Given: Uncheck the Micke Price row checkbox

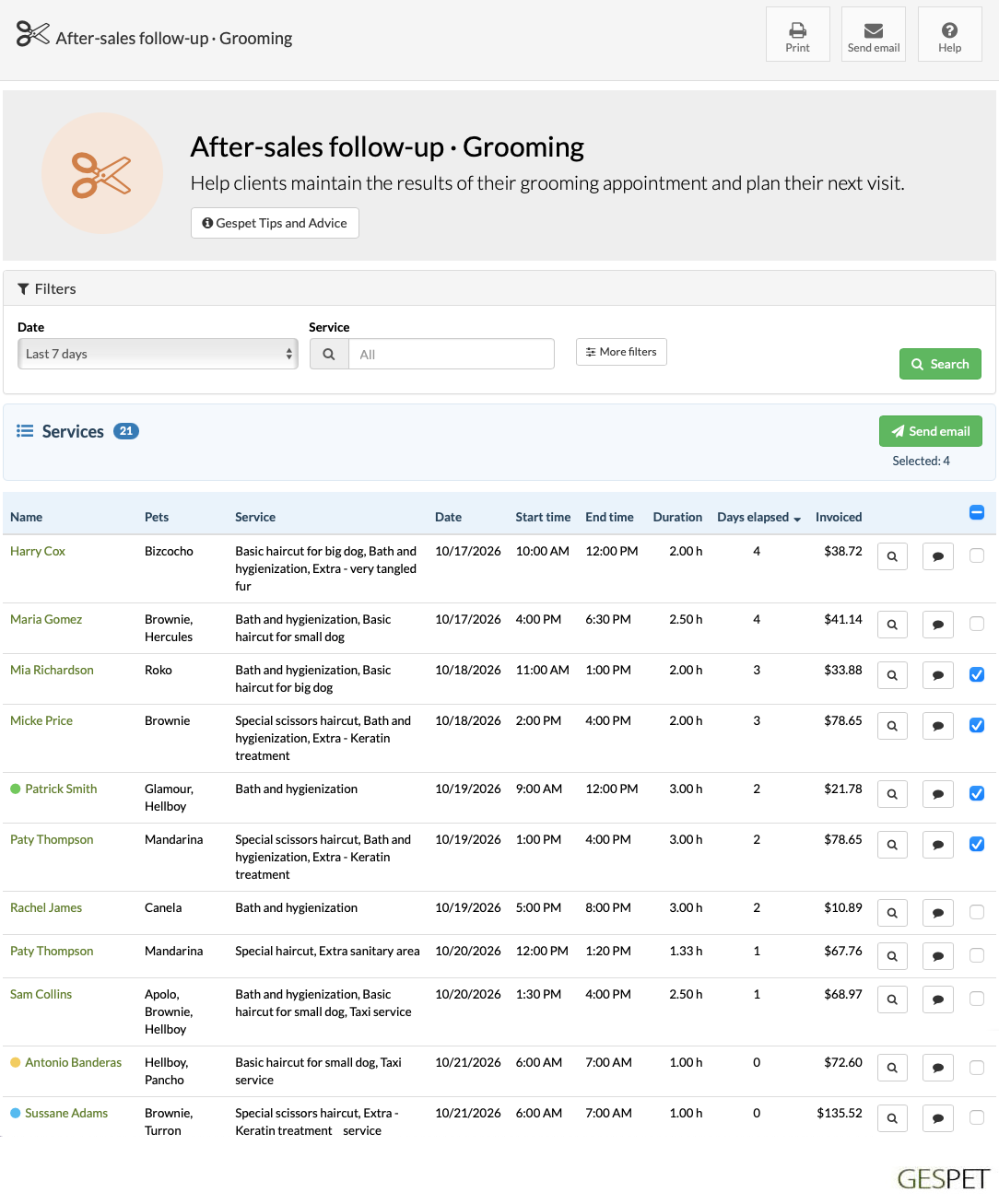Looking at the screenshot, I should coord(977,725).
